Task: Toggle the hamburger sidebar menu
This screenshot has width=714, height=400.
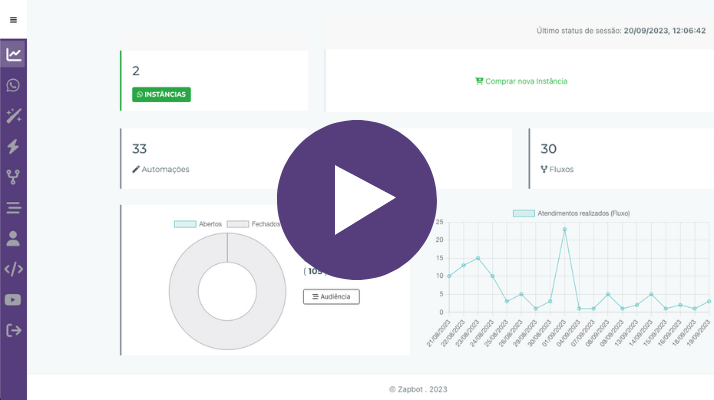Action: click(13, 20)
